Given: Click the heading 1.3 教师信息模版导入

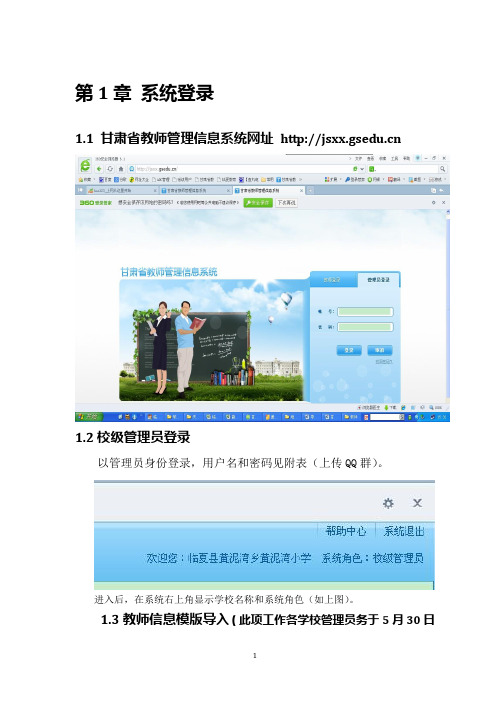Looking at the screenshot, I should pyautogui.click(x=165, y=620).
